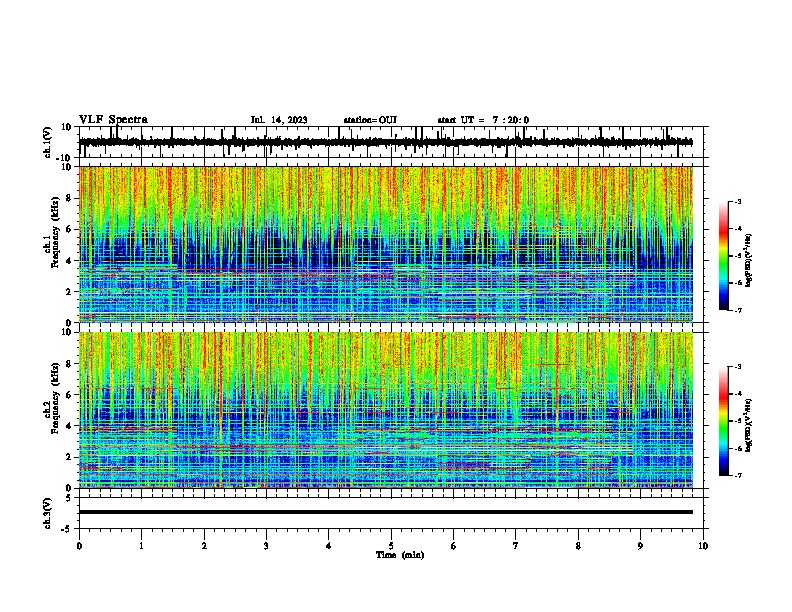Image resolution: width=792 pixels, height=612 pixels.
Task: Click the ch.2 color bar log(PSD) units label
Action: pyautogui.click(x=749, y=426)
